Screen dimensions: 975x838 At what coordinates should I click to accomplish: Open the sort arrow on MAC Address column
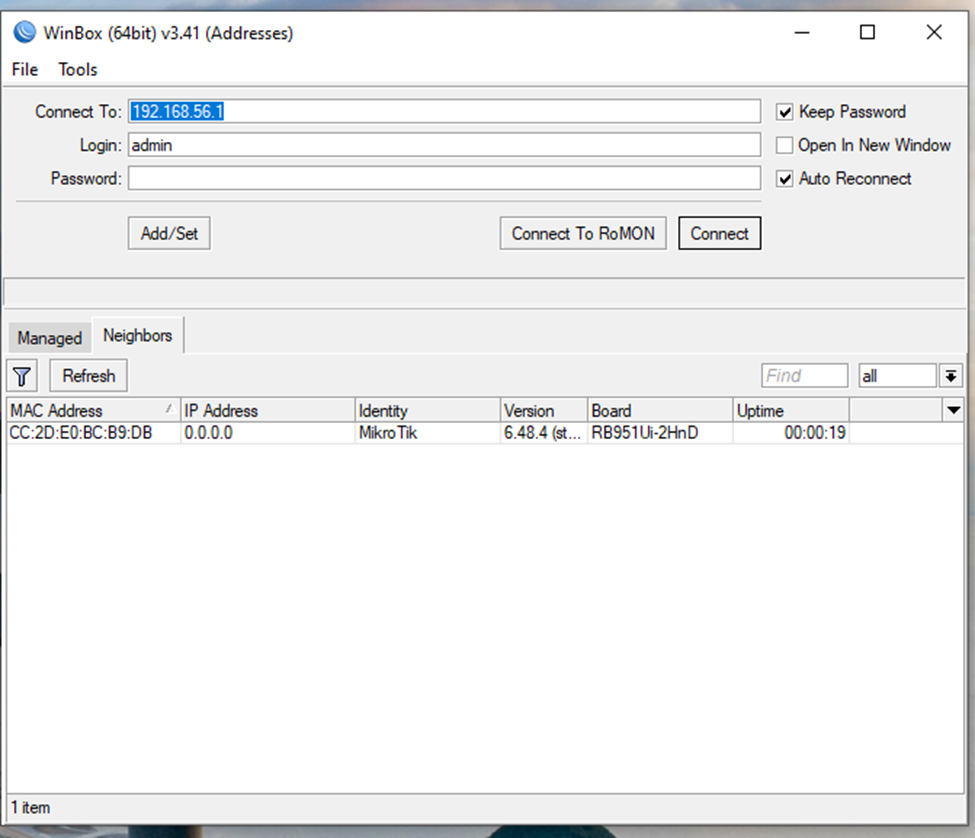tap(168, 410)
